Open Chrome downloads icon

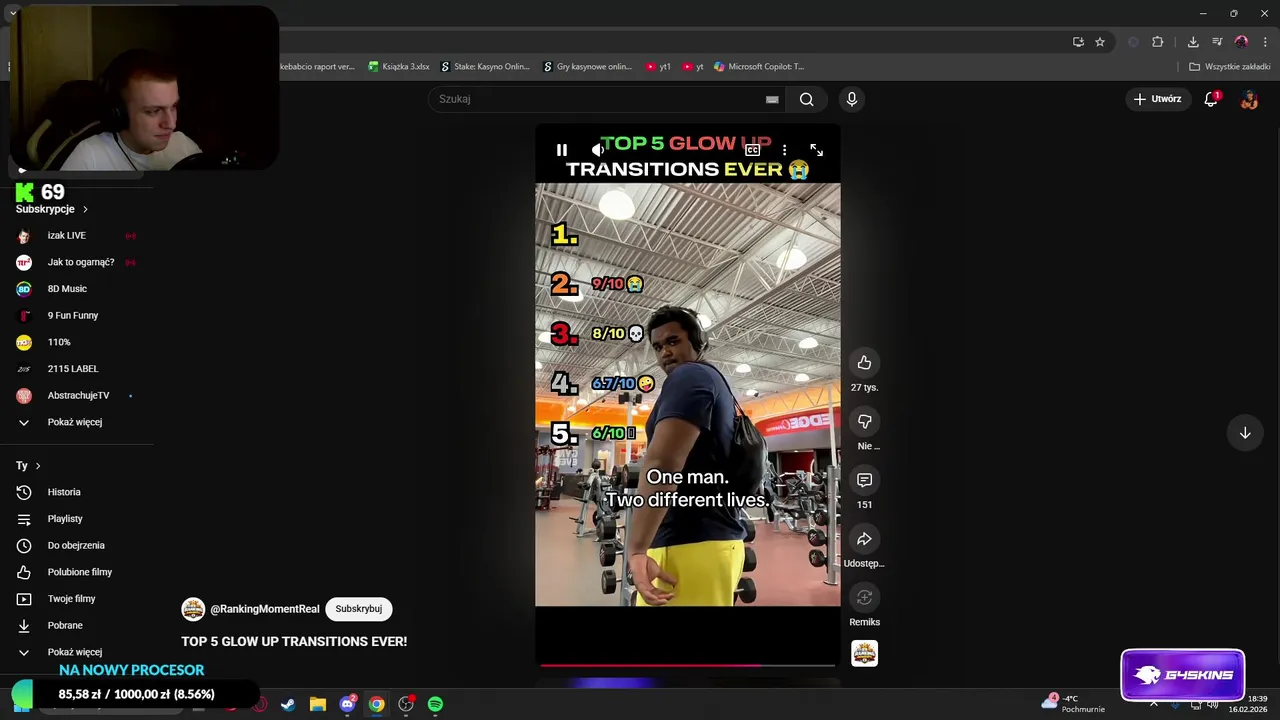[x=1193, y=42]
